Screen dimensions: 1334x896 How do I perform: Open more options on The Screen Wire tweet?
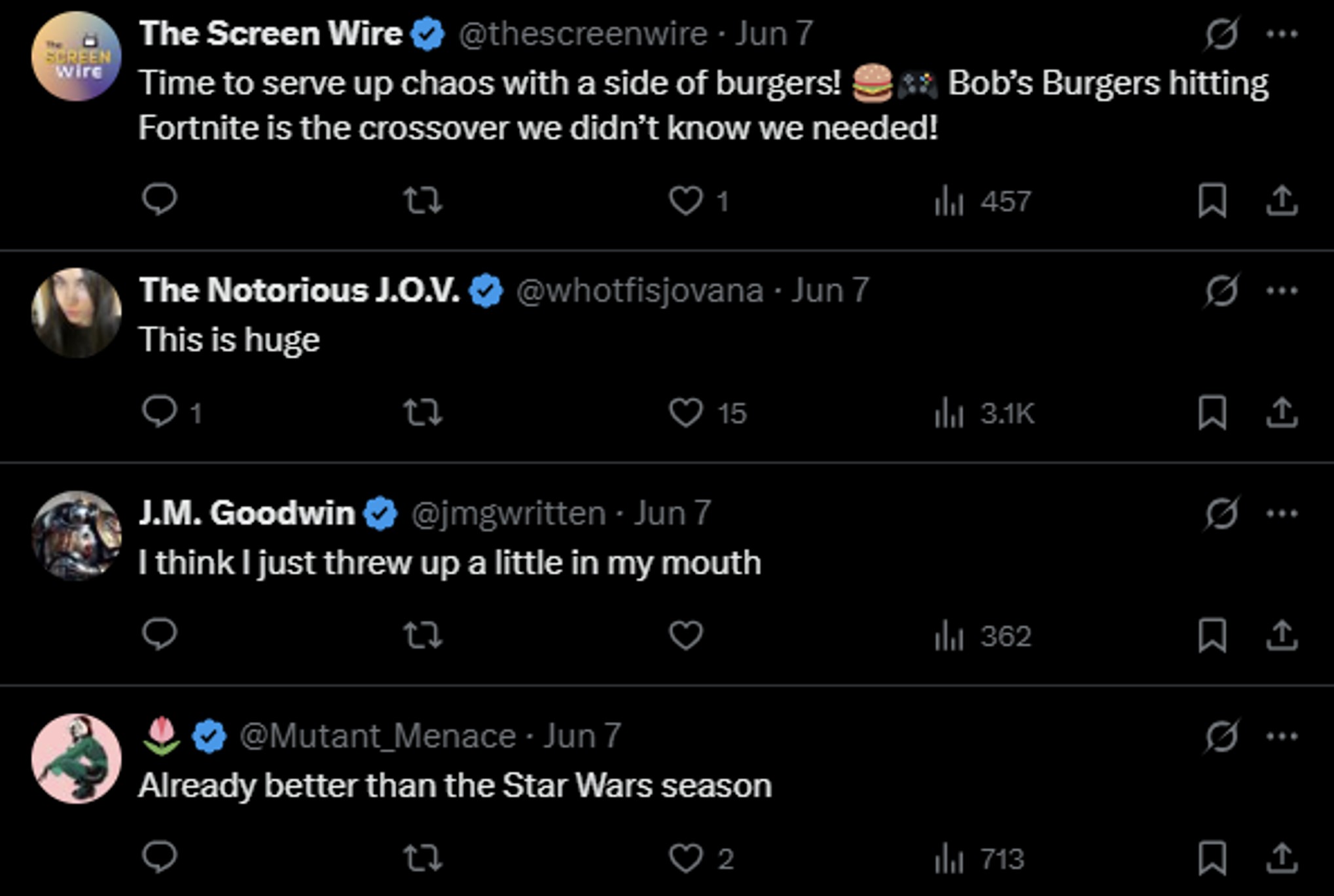click(1282, 34)
